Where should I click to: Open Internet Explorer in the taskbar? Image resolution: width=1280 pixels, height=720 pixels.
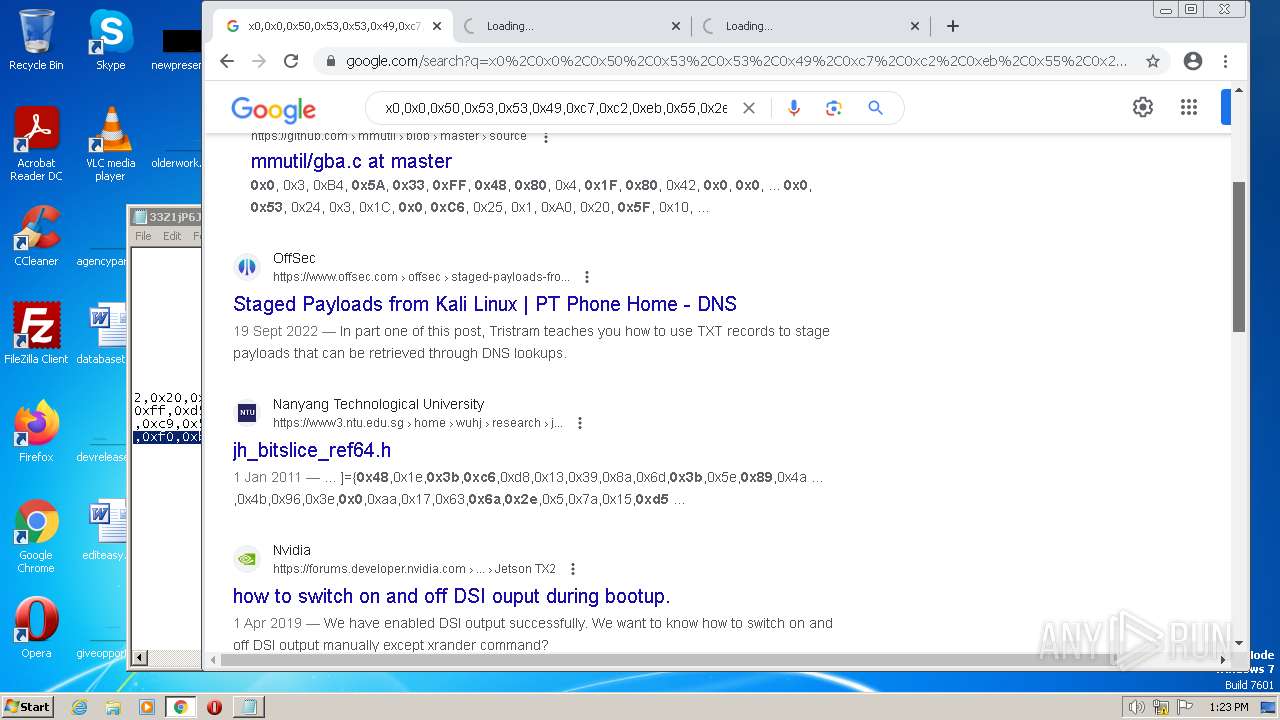click(79, 707)
